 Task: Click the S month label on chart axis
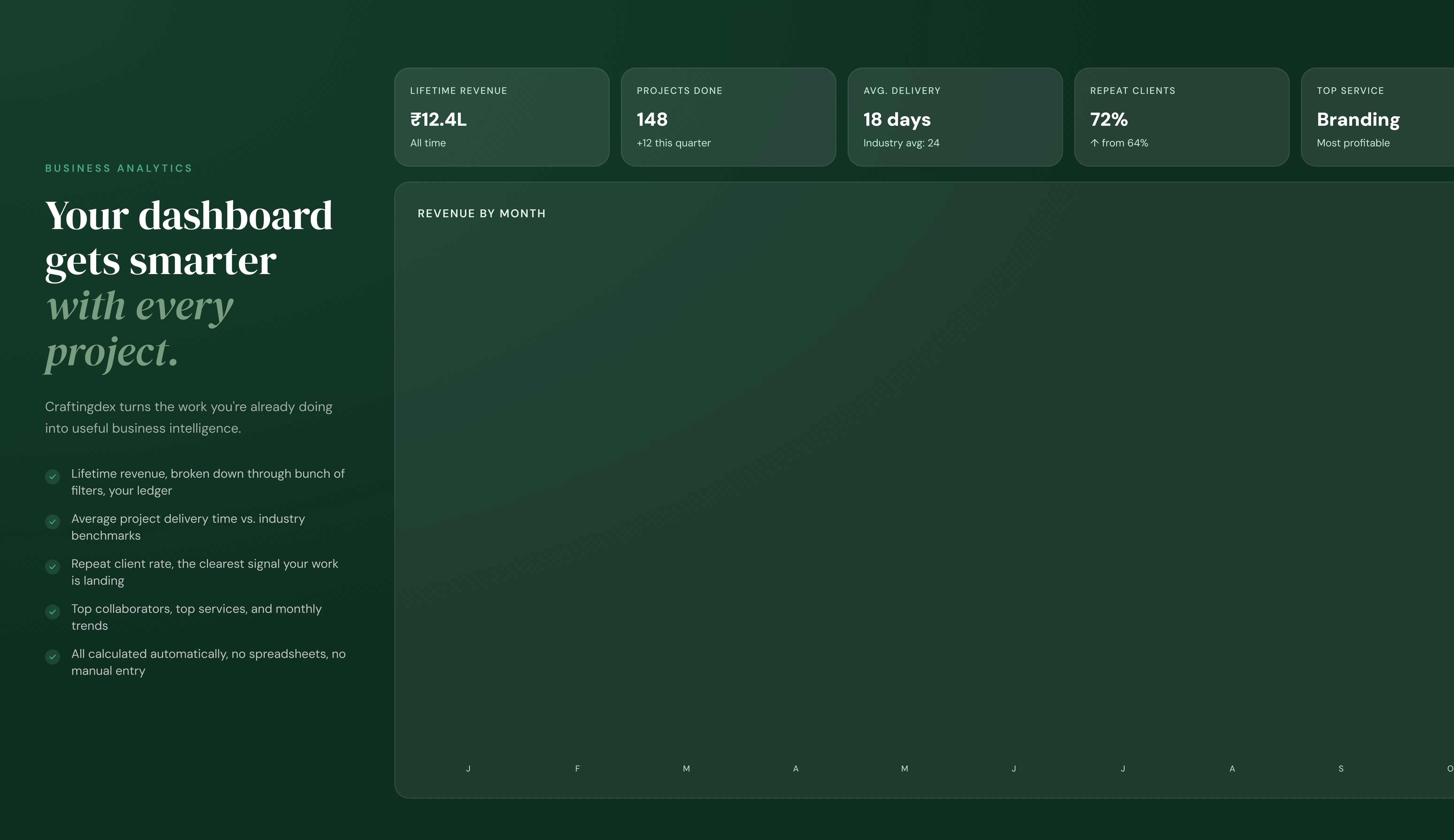point(1341,768)
